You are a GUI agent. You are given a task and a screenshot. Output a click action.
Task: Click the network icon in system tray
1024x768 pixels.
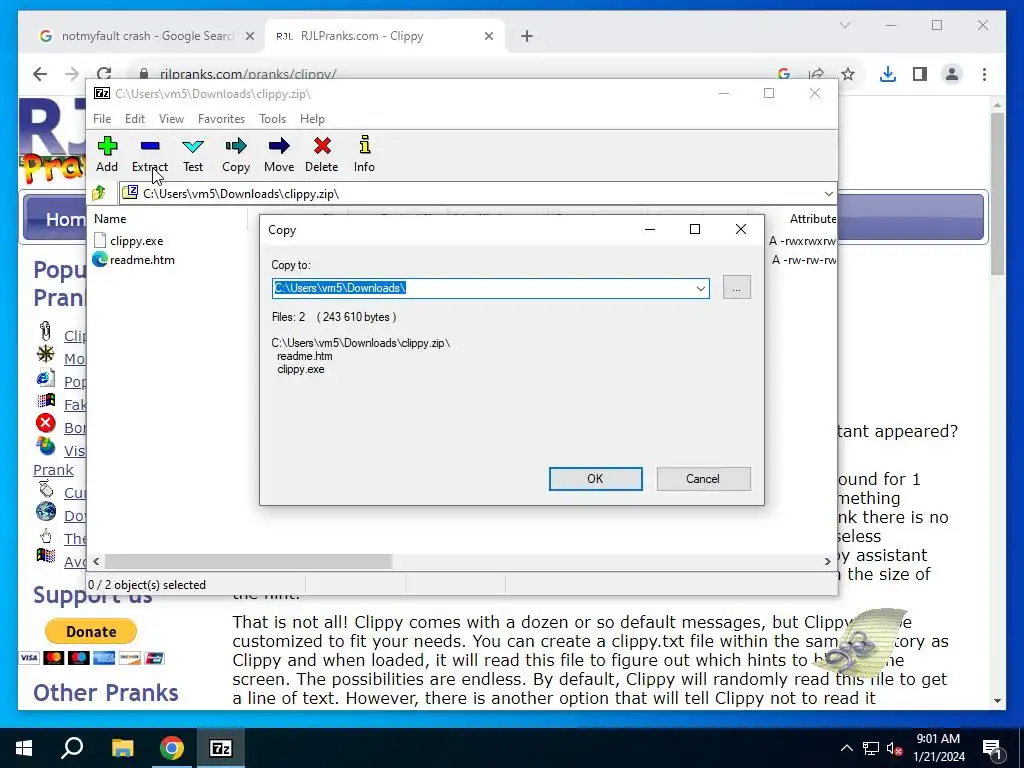tap(871, 748)
